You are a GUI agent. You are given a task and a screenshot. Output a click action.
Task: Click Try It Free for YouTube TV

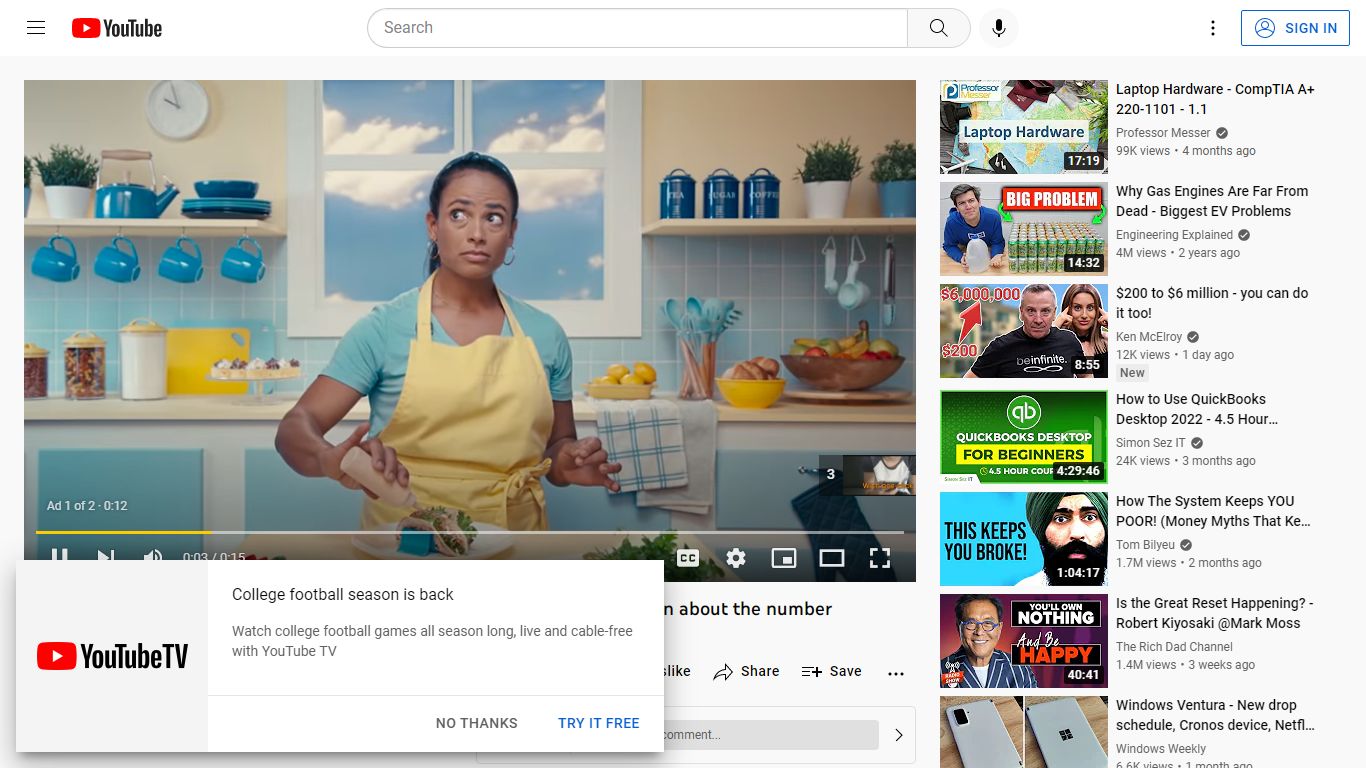coord(599,723)
